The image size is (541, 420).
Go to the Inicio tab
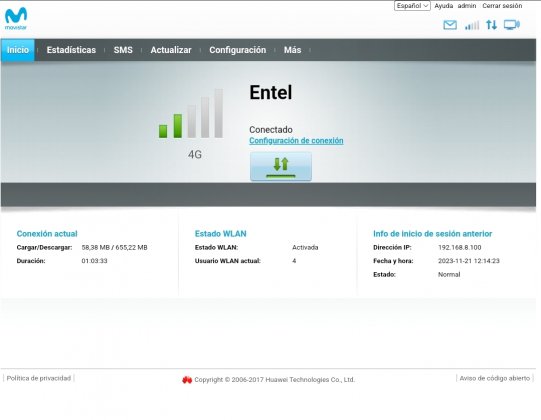(18, 50)
